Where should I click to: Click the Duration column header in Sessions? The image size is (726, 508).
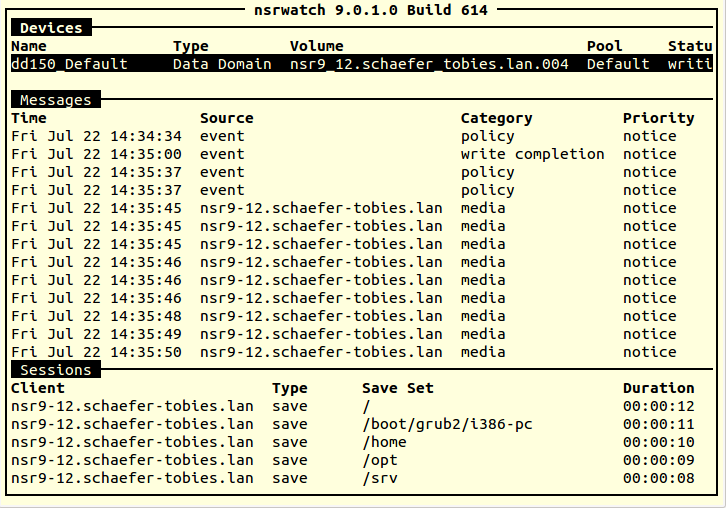(658, 388)
